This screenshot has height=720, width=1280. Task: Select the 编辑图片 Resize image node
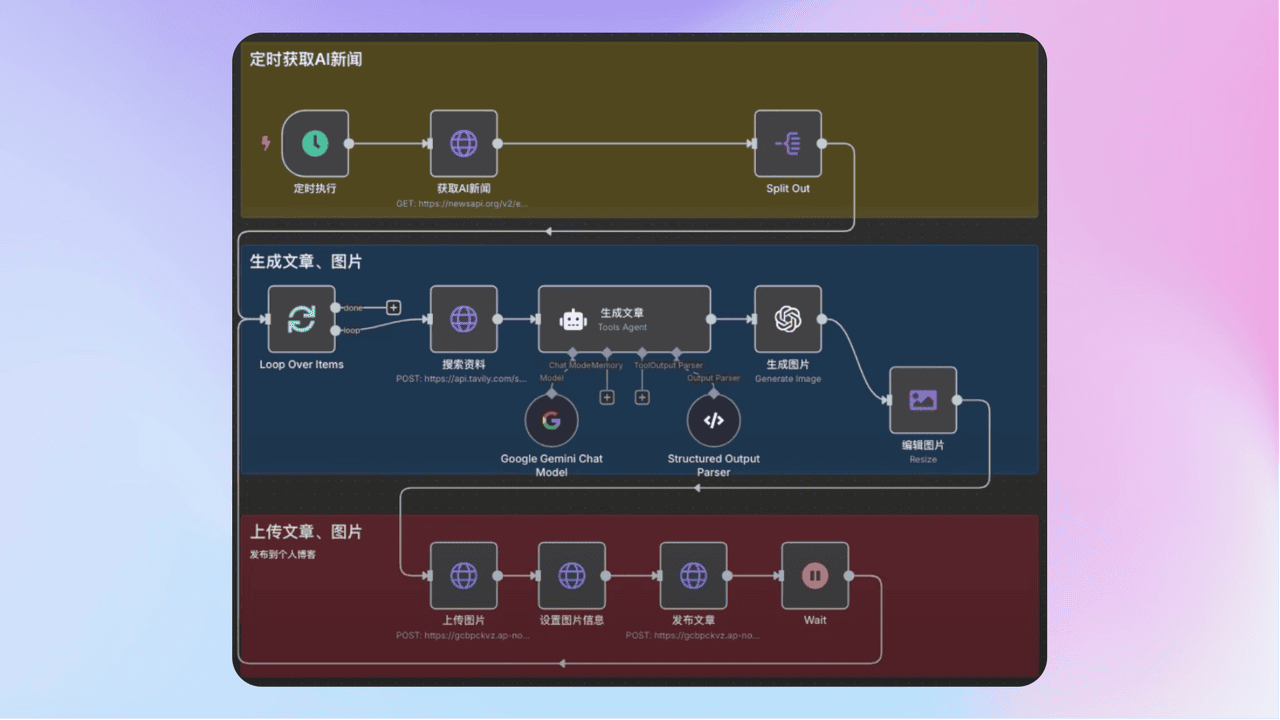[923, 400]
